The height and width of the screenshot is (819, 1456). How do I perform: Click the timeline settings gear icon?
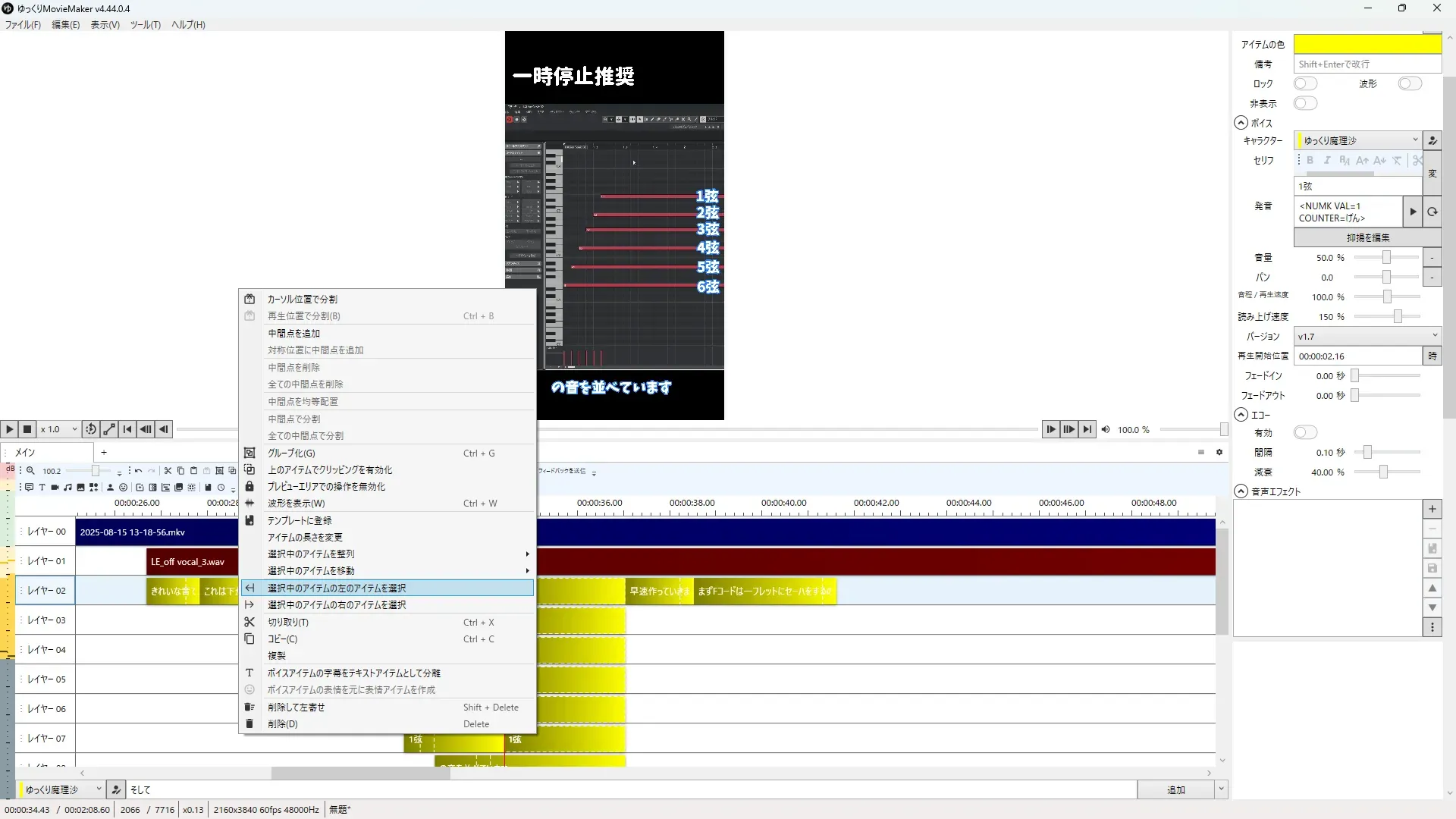pos(1219,452)
